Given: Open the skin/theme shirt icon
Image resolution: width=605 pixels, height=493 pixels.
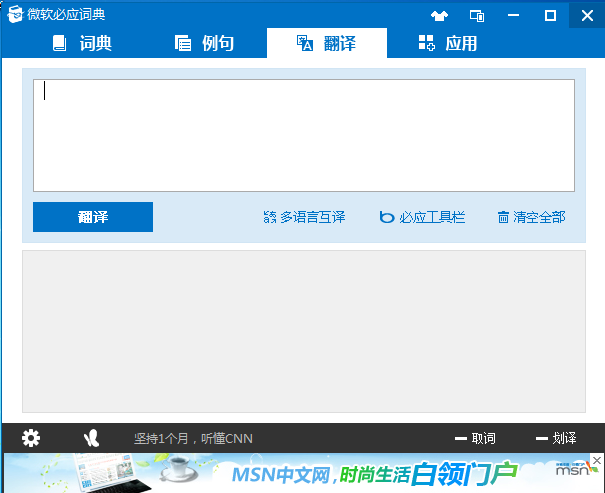Looking at the screenshot, I should pos(439,16).
